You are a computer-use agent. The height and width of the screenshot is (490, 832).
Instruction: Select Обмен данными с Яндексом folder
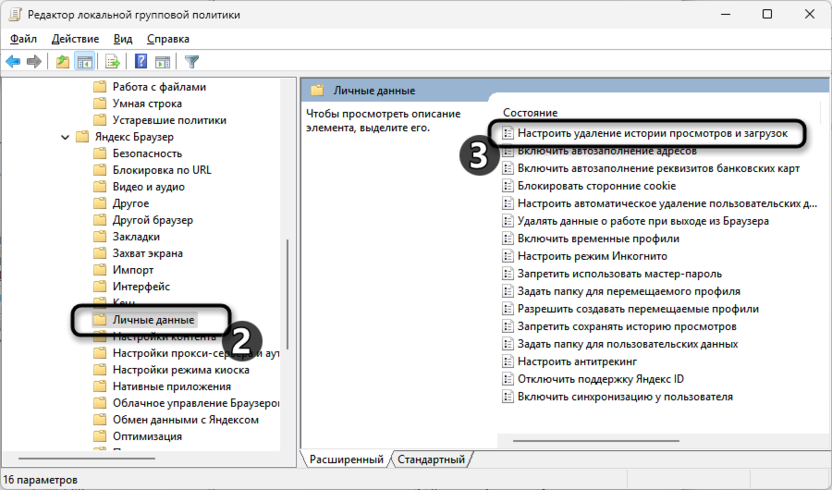coord(186,420)
